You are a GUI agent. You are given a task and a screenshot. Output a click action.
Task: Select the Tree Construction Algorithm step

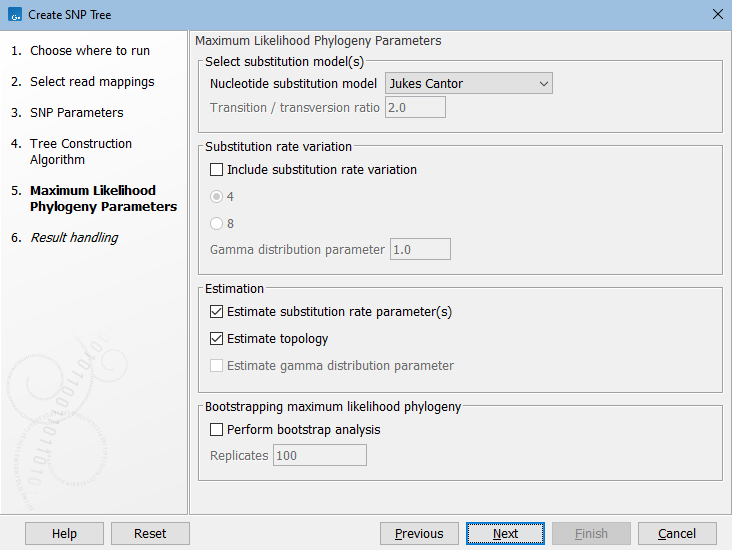click(80, 151)
